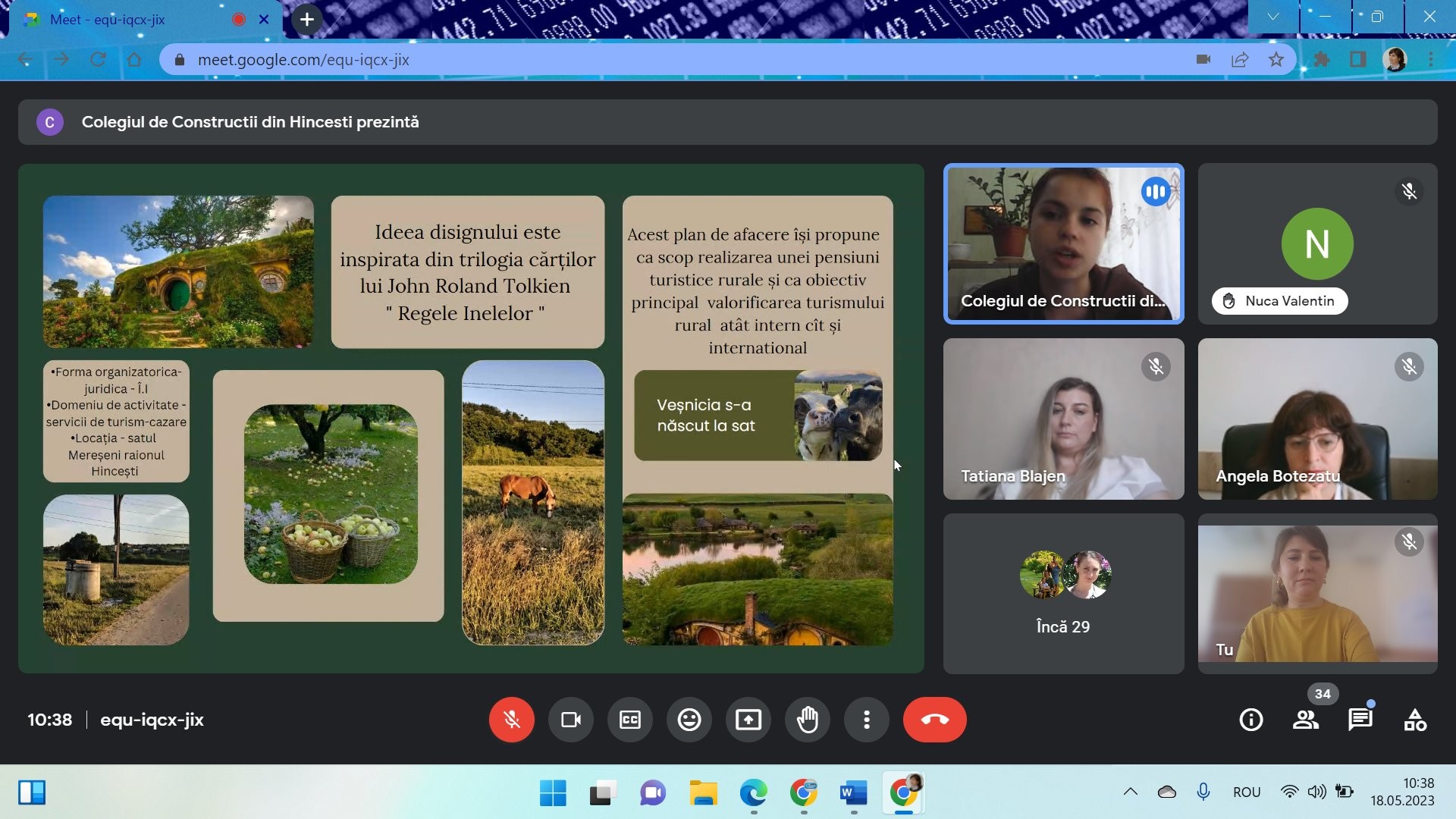
Task: Show hidden system tray icons
Action: point(1131,792)
